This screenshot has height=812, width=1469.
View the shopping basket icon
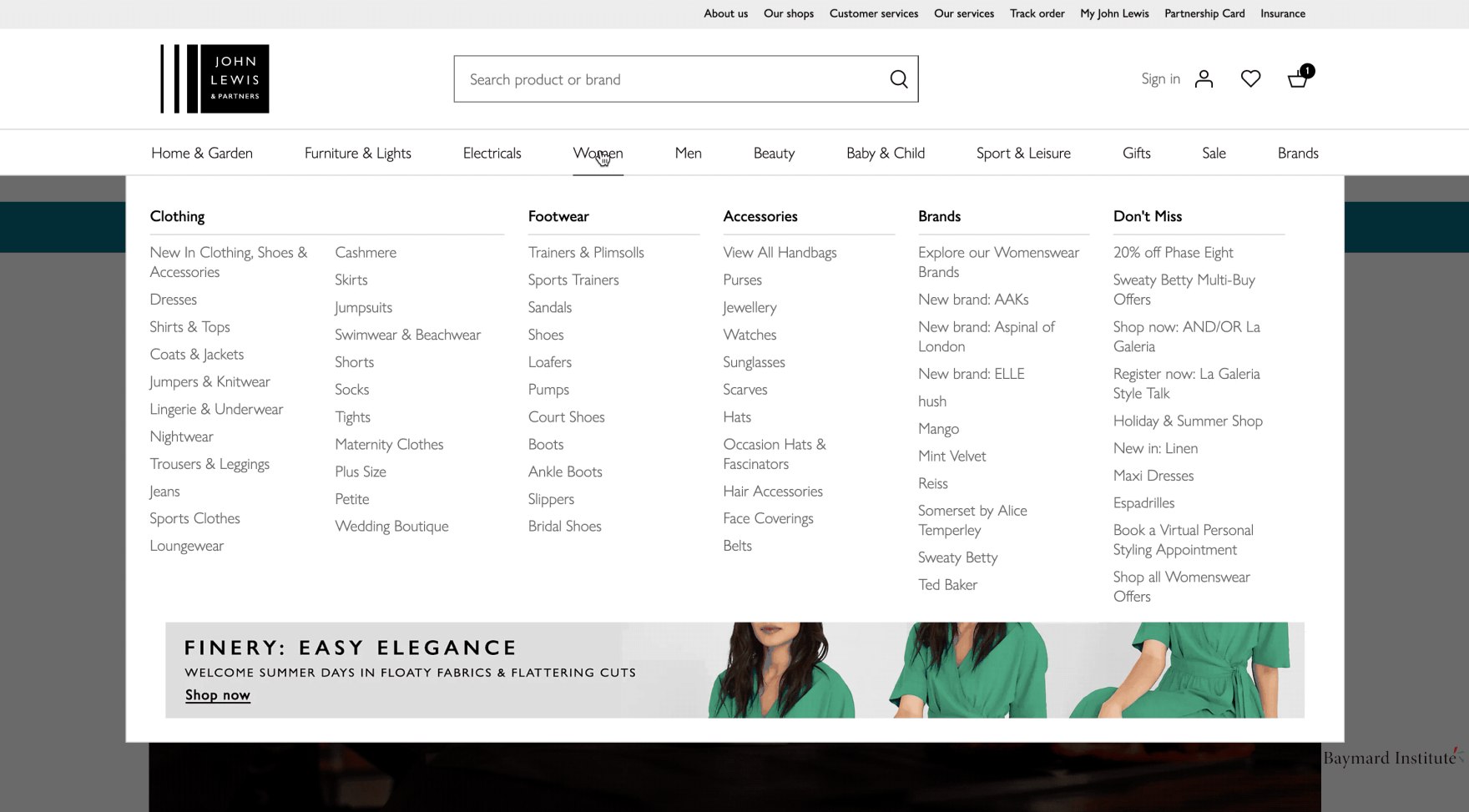(x=1296, y=79)
